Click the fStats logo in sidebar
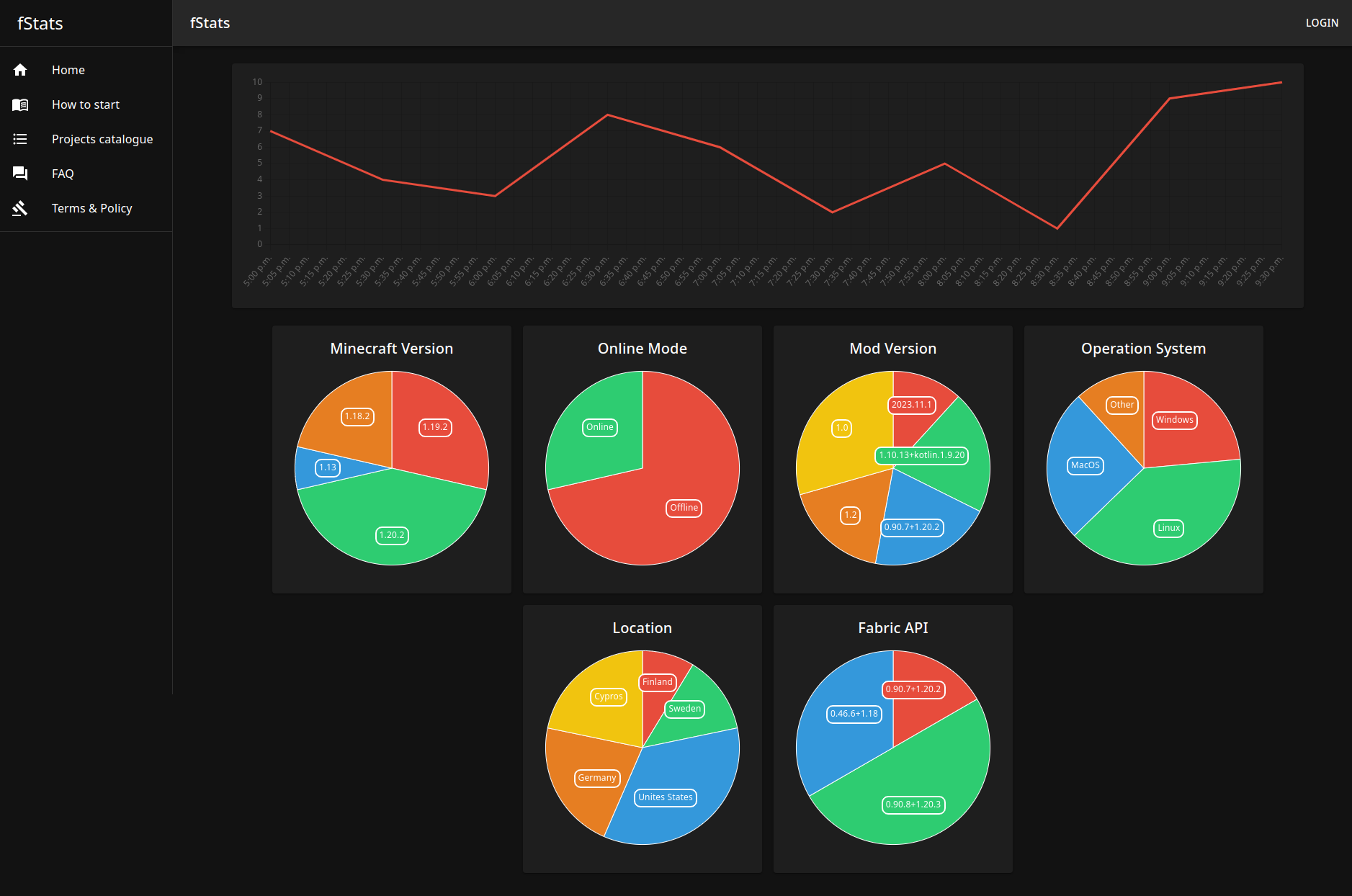Viewport: 1352px width, 896px height. (40, 24)
